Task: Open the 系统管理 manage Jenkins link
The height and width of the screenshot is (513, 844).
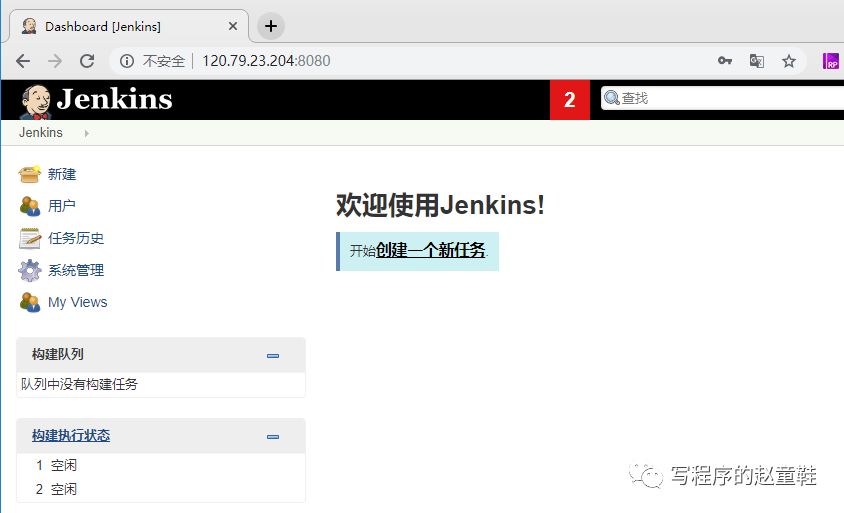Action: coord(76,270)
